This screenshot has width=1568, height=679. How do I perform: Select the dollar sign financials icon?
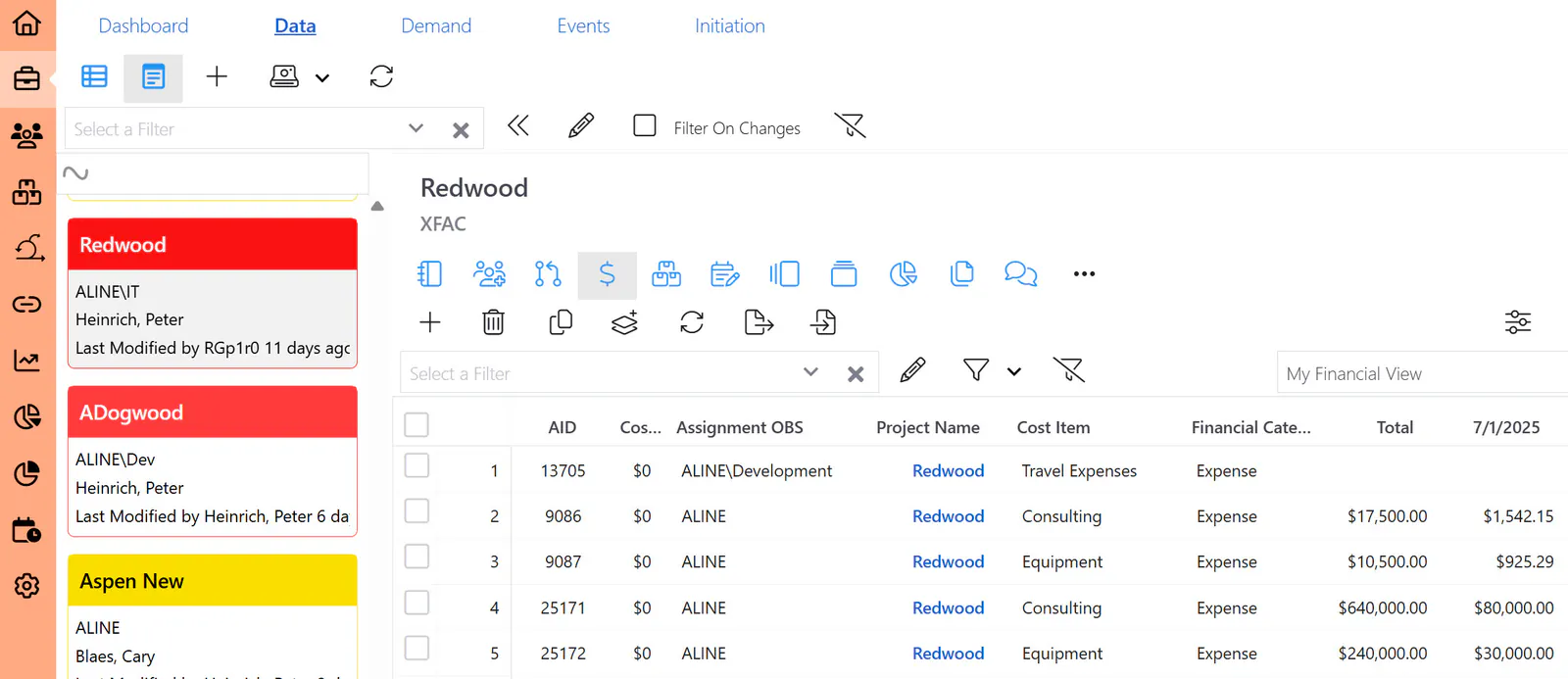608,274
